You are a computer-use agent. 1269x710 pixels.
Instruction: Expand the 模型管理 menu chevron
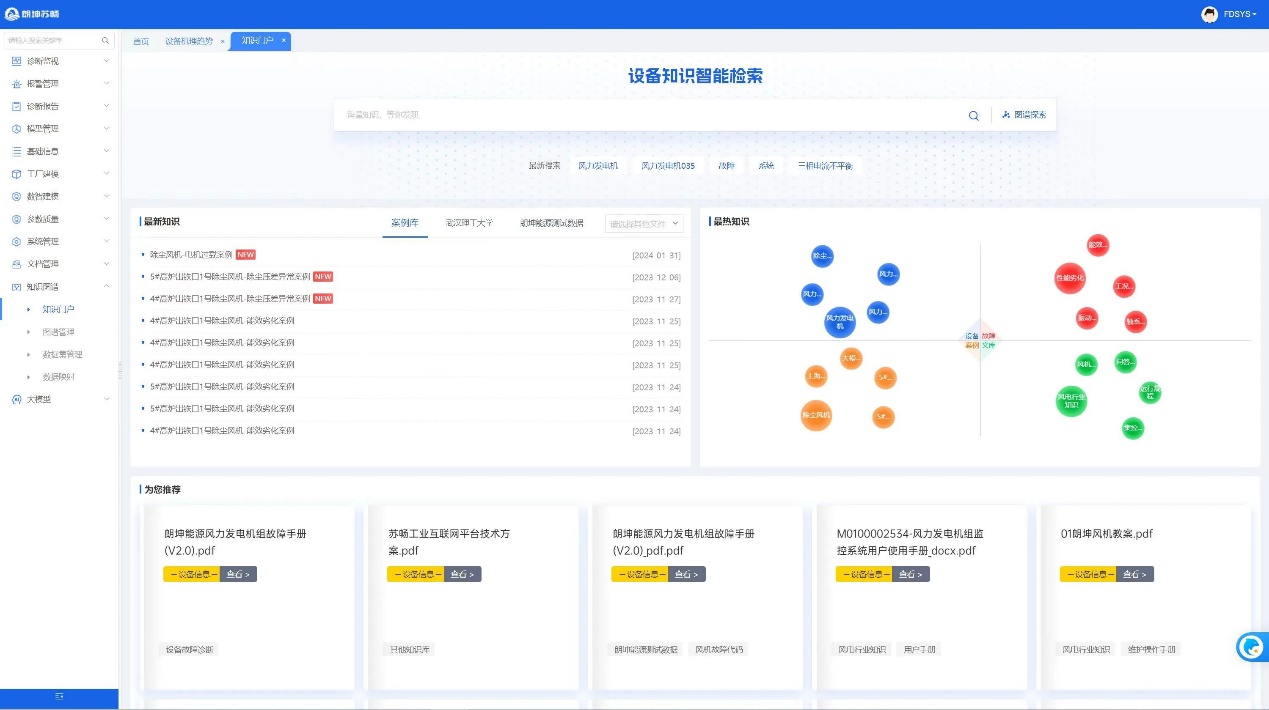(x=106, y=129)
